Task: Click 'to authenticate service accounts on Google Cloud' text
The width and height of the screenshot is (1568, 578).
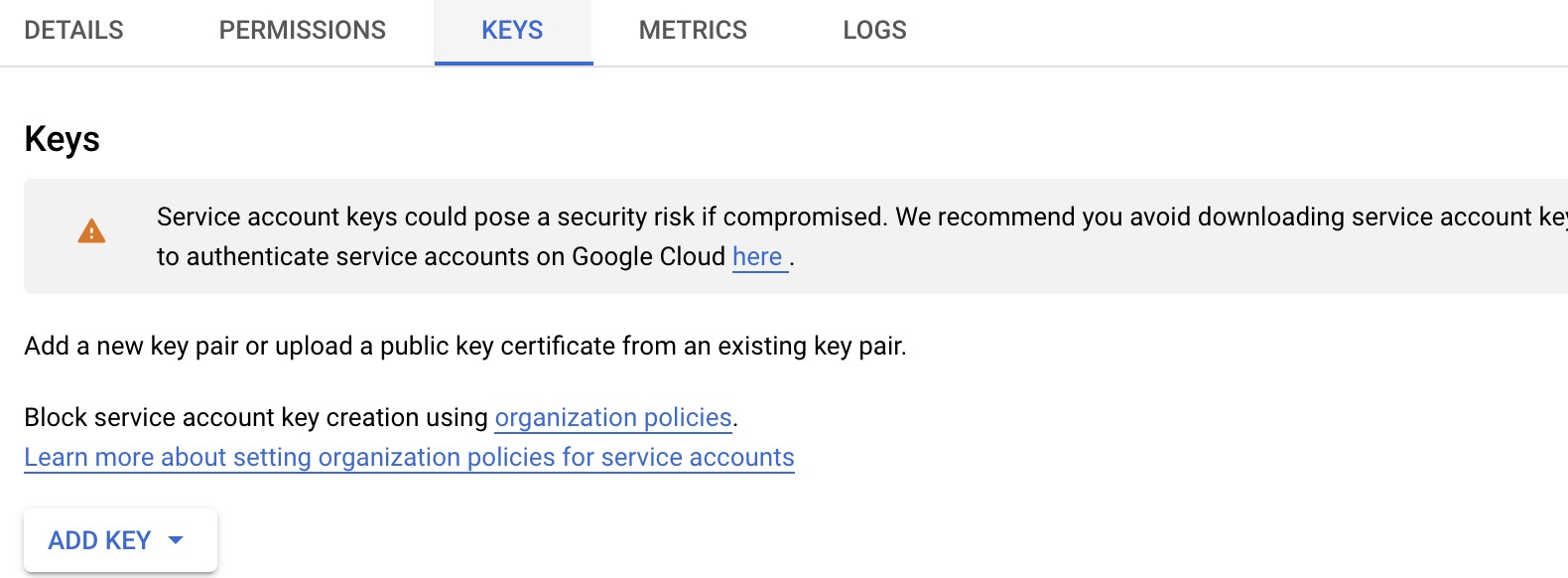Action: pyautogui.click(x=441, y=257)
